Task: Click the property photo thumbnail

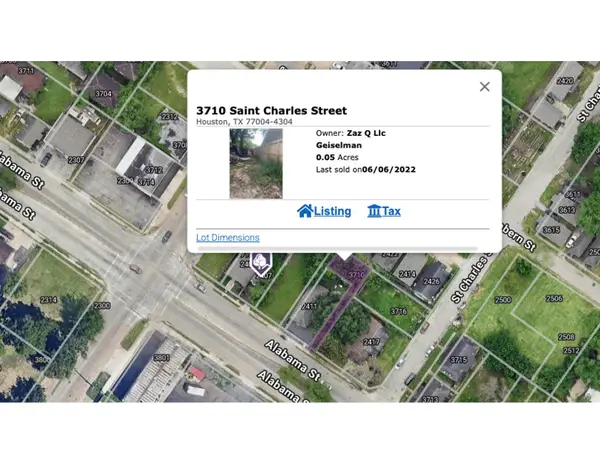Action: tap(256, 162)
